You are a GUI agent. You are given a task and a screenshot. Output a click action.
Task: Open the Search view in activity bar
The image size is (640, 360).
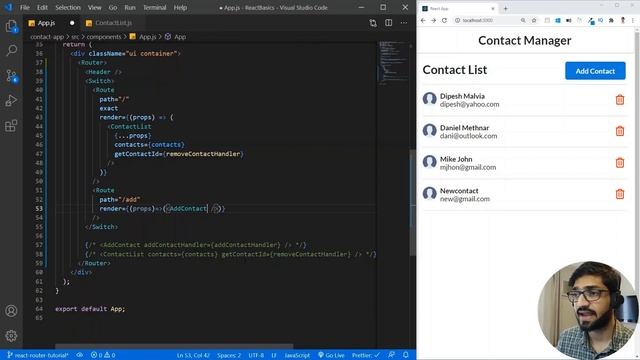(11, 51)
